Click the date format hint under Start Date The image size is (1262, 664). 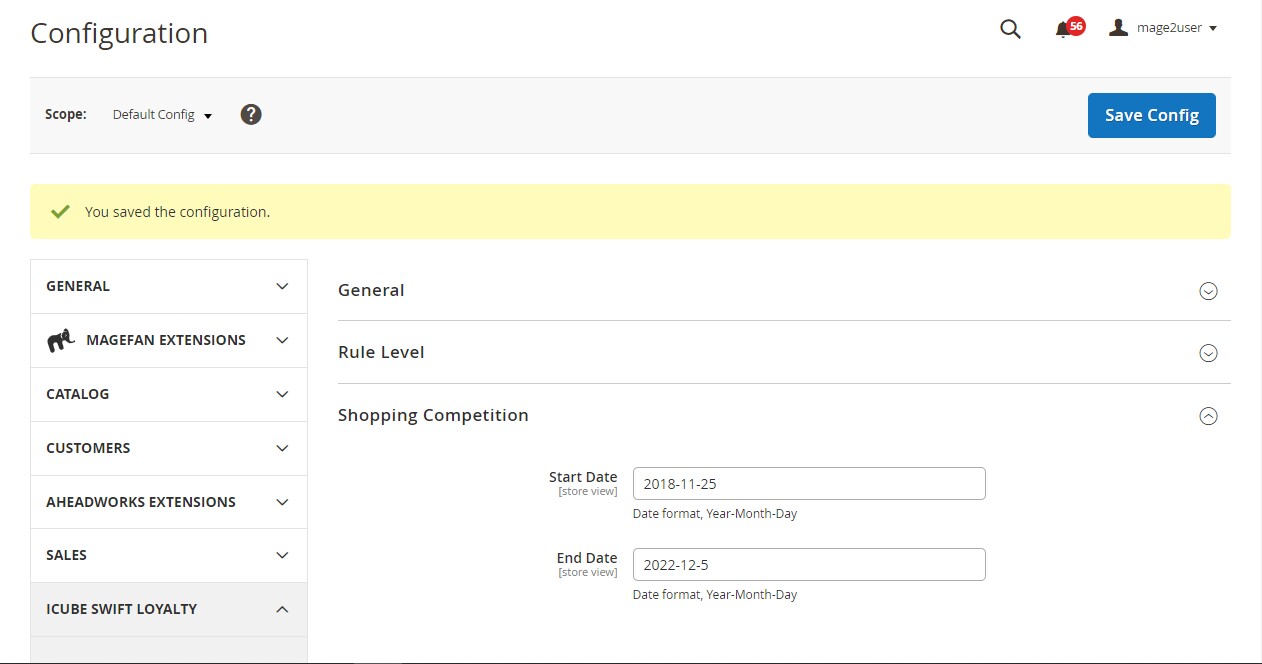tap(715, 514)
